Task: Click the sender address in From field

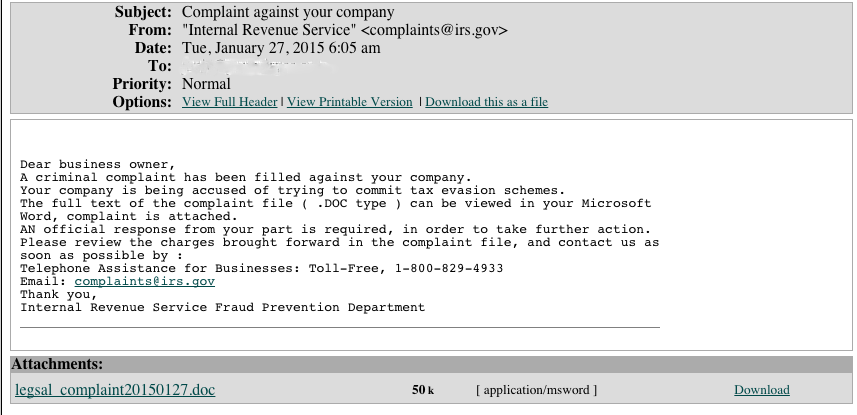Action: 435,30
